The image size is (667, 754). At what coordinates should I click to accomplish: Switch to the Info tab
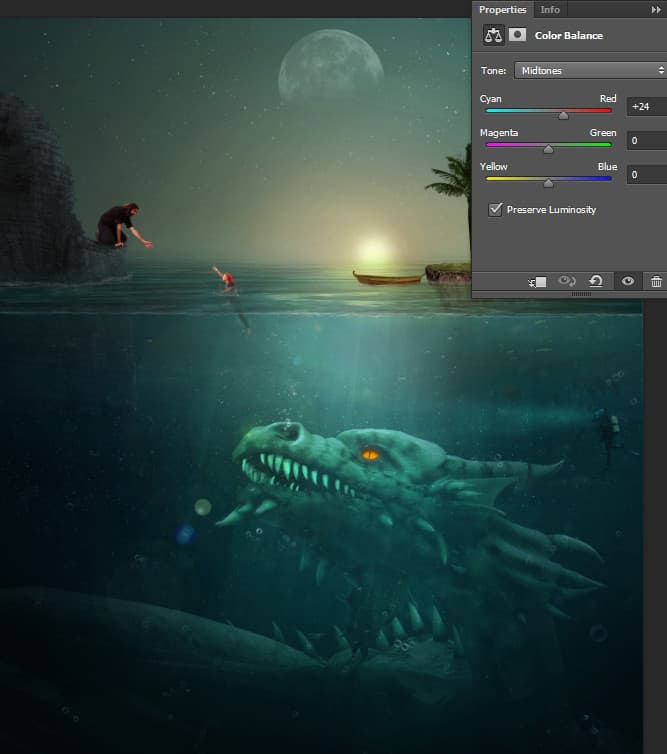pyautogui.click(x=550, y=10)
